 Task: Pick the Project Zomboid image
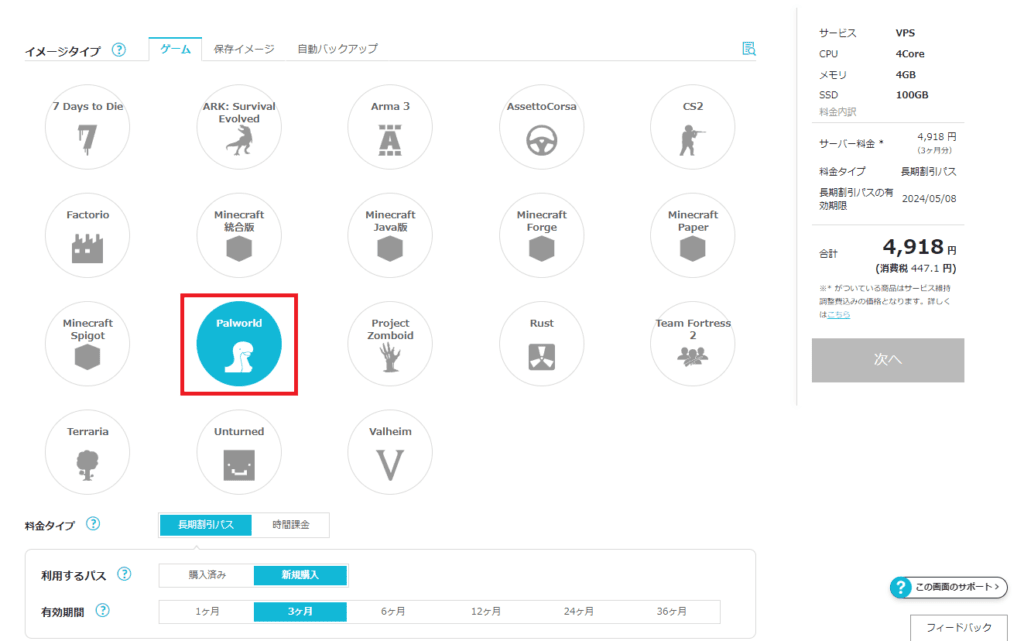click(x=390, y=343)
